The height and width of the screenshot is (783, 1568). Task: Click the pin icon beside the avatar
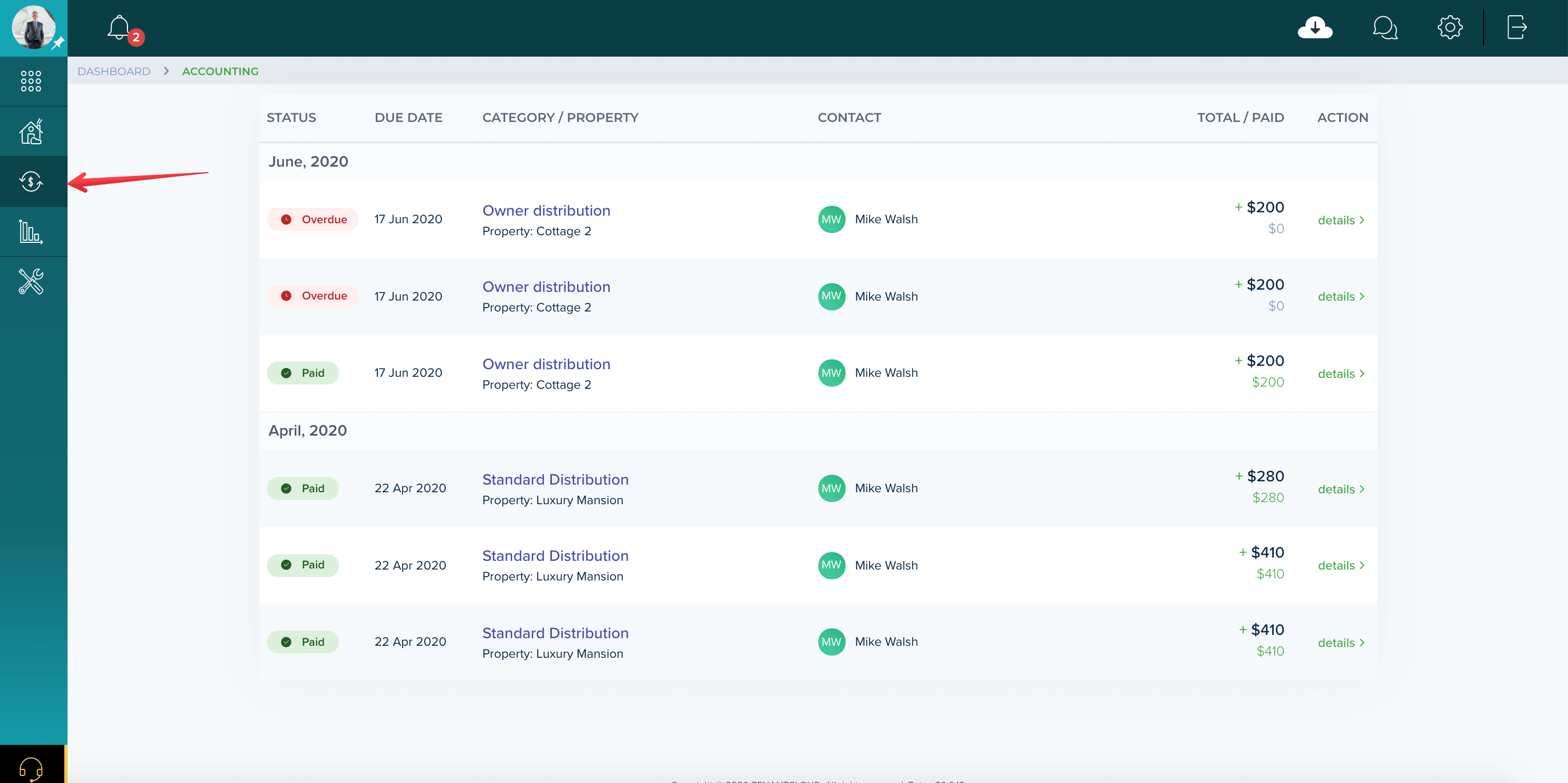[x=58, y=43]
